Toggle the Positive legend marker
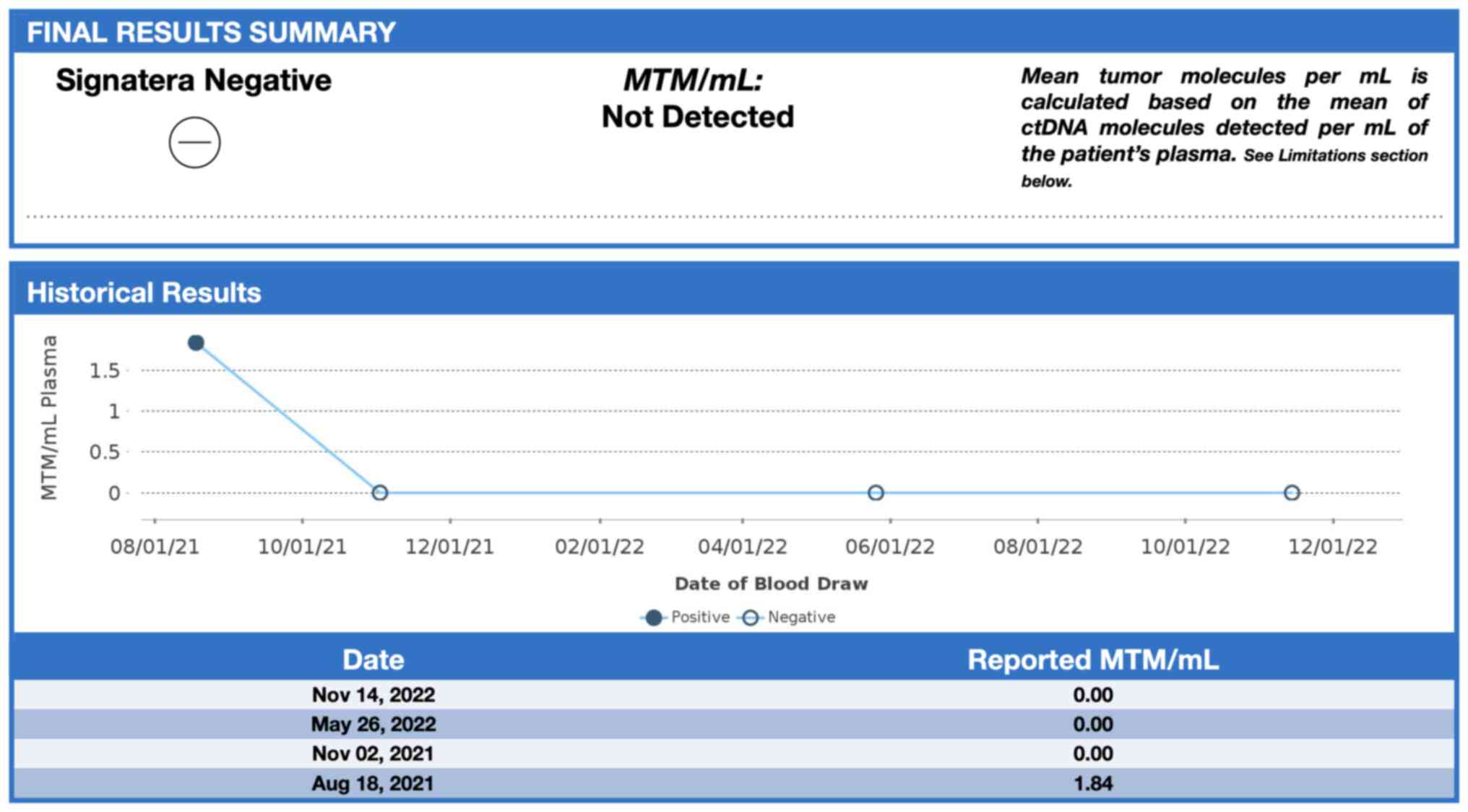The height and width of the screenshot is (812, 1468). click(x=654, y=618)
